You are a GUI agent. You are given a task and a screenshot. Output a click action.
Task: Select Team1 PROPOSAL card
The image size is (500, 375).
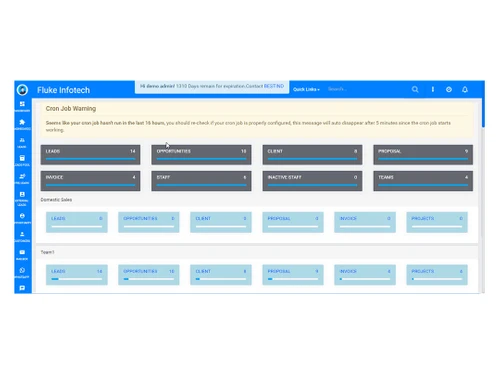click(293, 275)
